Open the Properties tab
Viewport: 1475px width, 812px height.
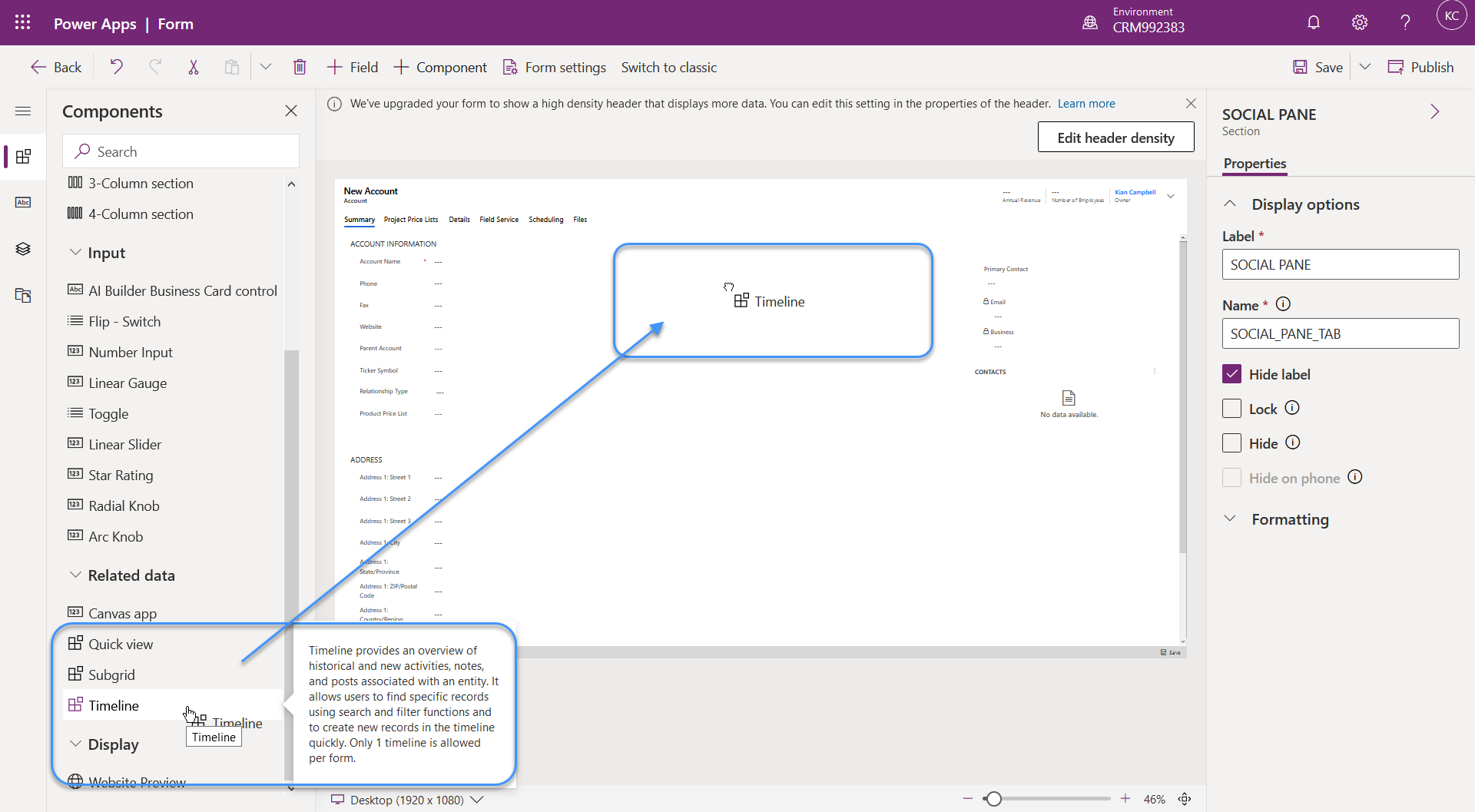pyautogui.click(x=1255, y=164)
